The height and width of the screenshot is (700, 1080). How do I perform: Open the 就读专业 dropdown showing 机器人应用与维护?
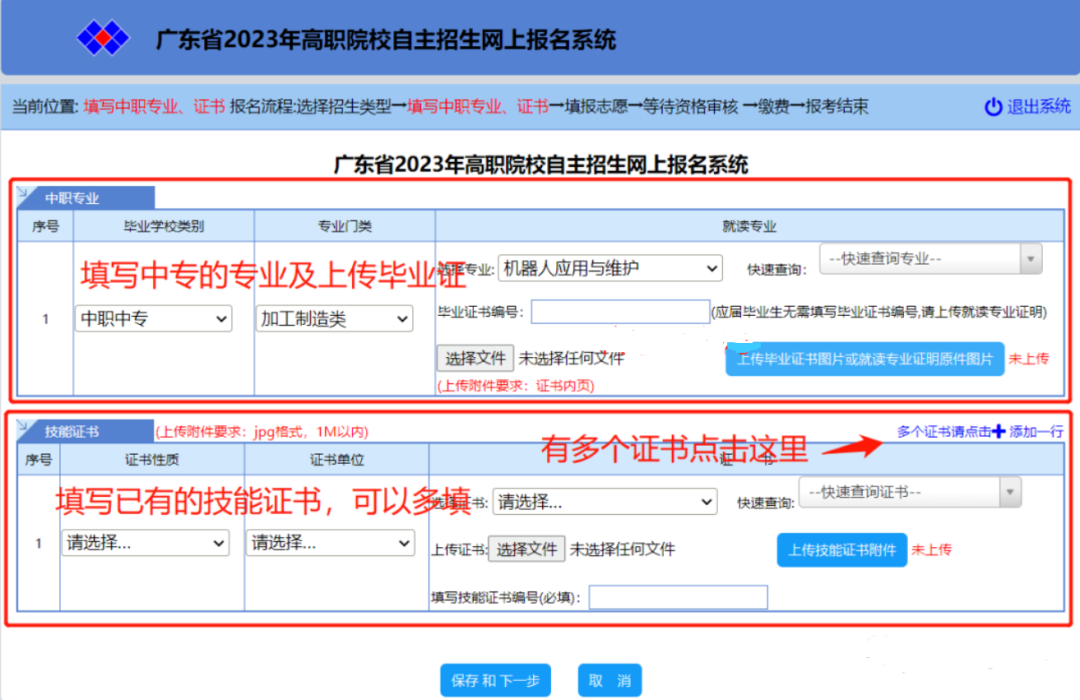[x=610, y=267]
